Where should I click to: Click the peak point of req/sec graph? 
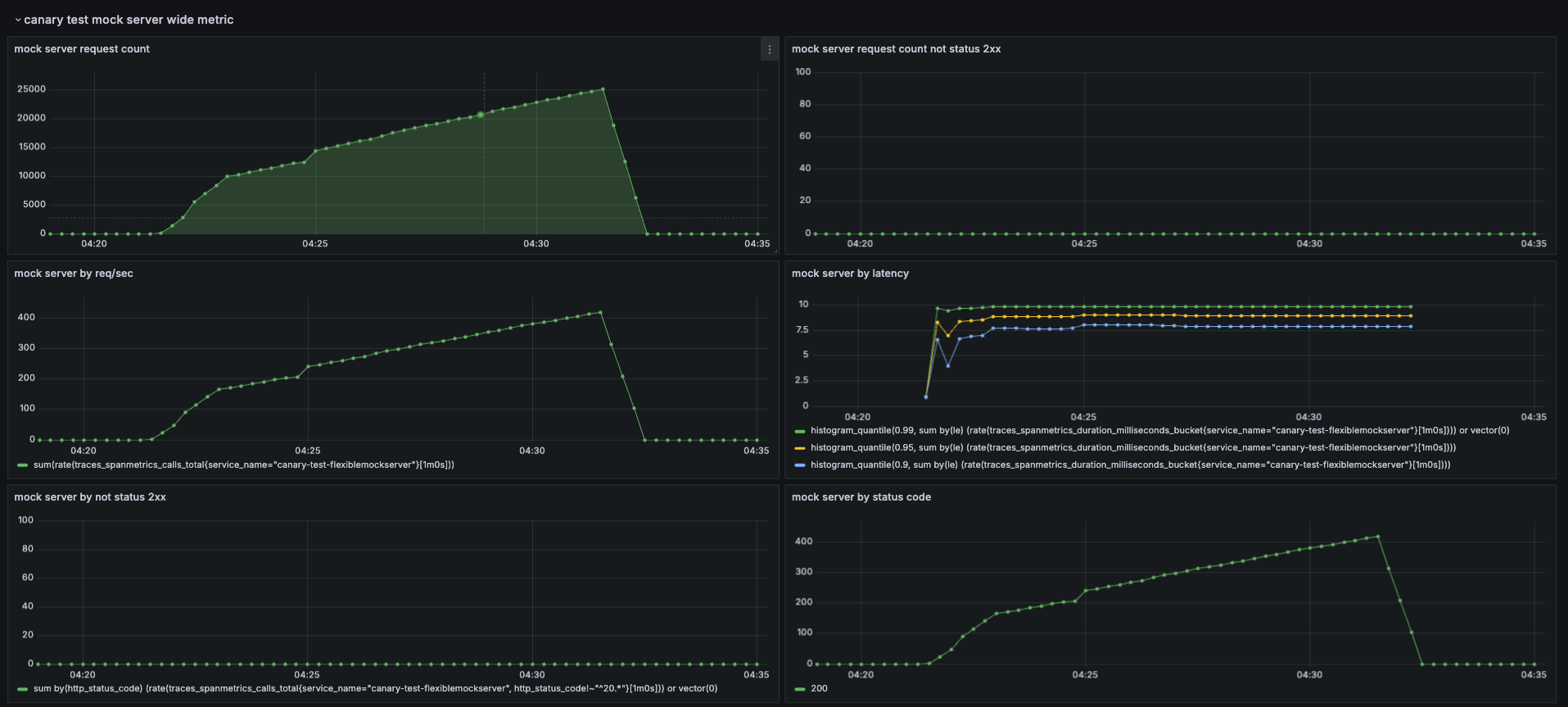pyautogui.click(x=600, y=312)
